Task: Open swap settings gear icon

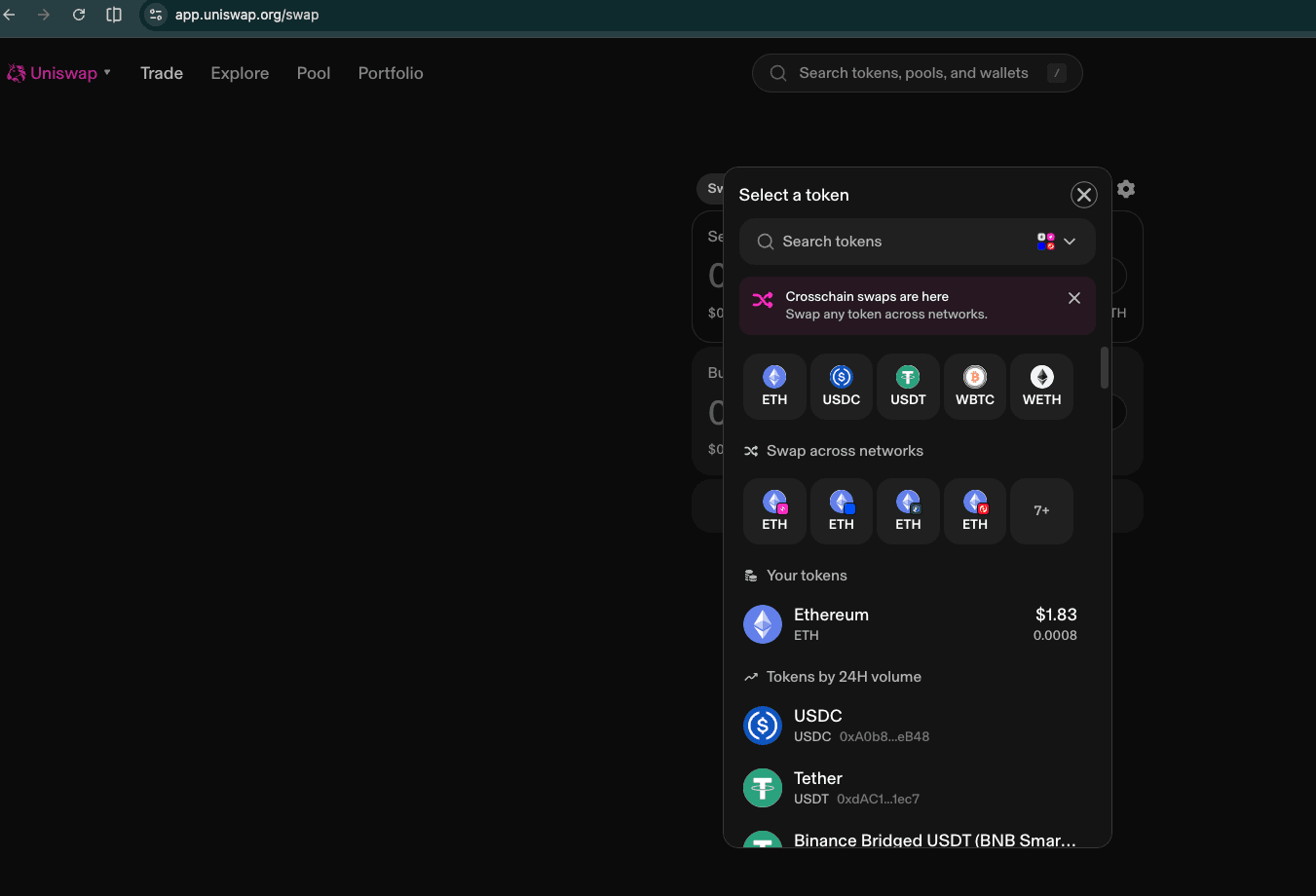Action: tap(1126, 189)
